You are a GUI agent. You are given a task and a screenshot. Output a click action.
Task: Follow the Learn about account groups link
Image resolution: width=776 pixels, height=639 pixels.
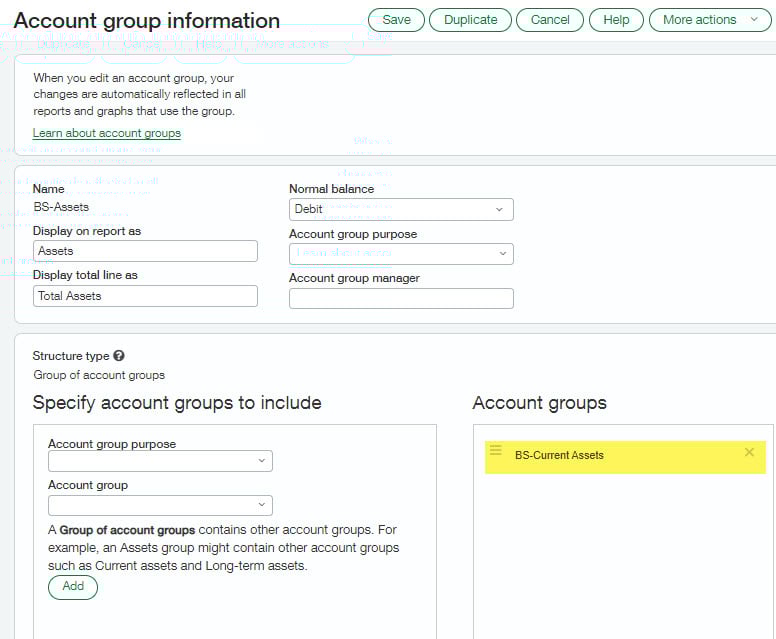point(107,133)
